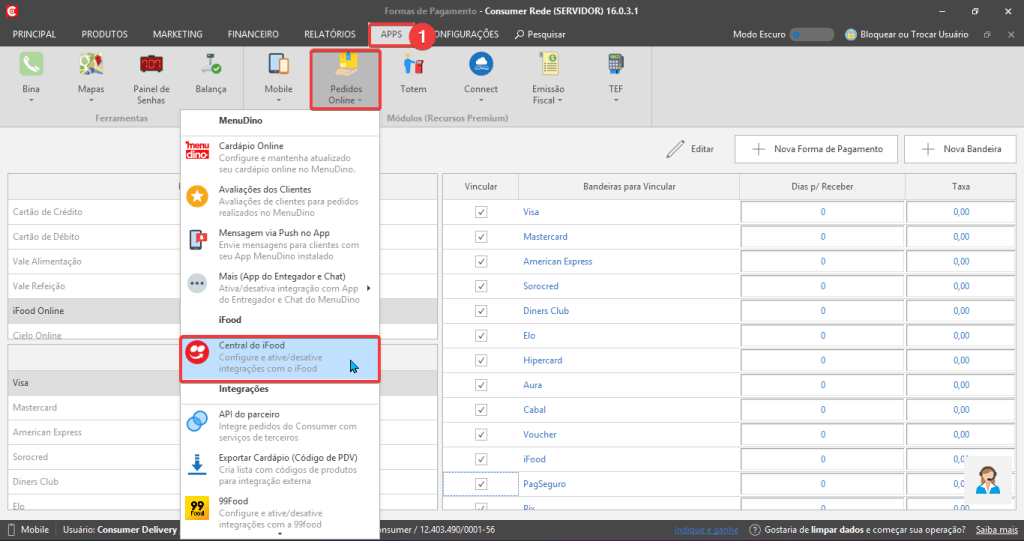
Task: Uncheck the Visa vincular checkbox
Action: tap(481, 212)
